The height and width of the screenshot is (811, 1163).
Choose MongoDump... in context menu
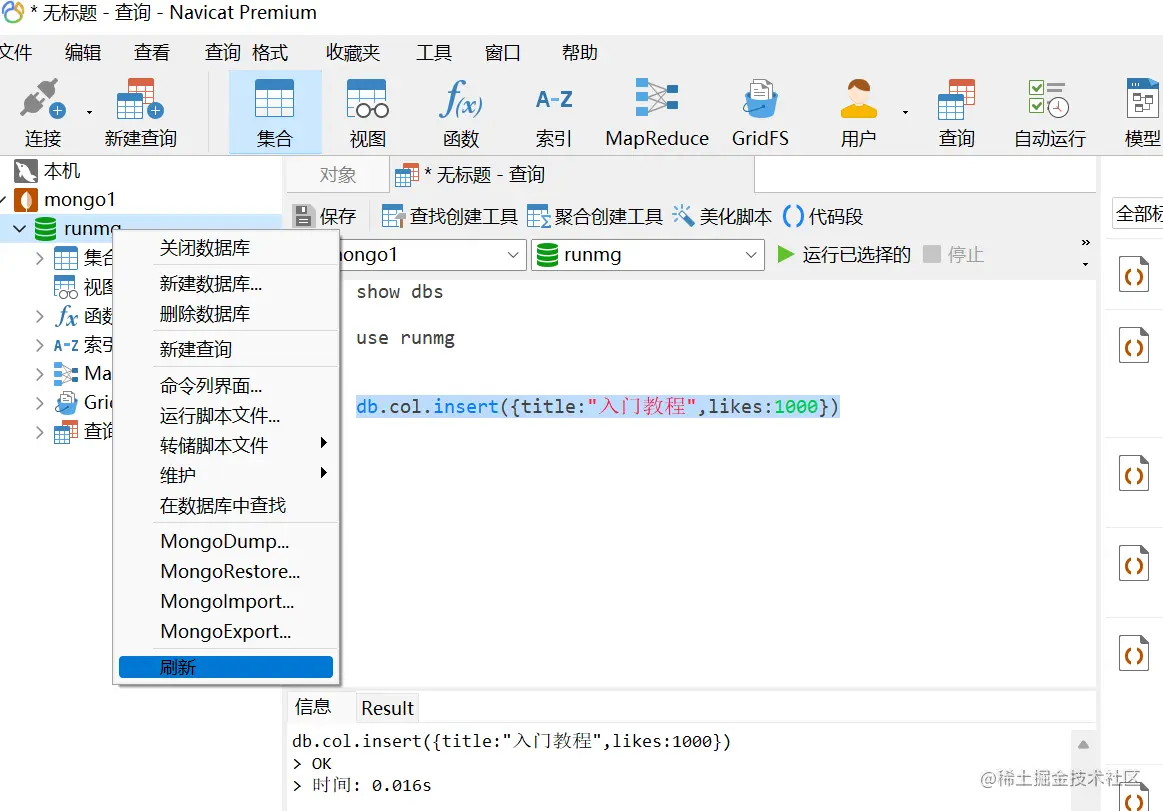227,541
